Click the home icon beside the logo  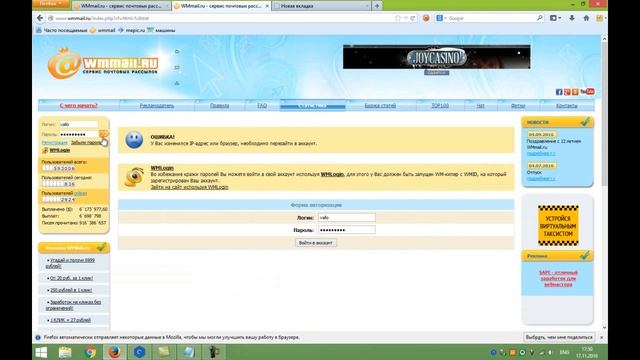tap(177, 51)
